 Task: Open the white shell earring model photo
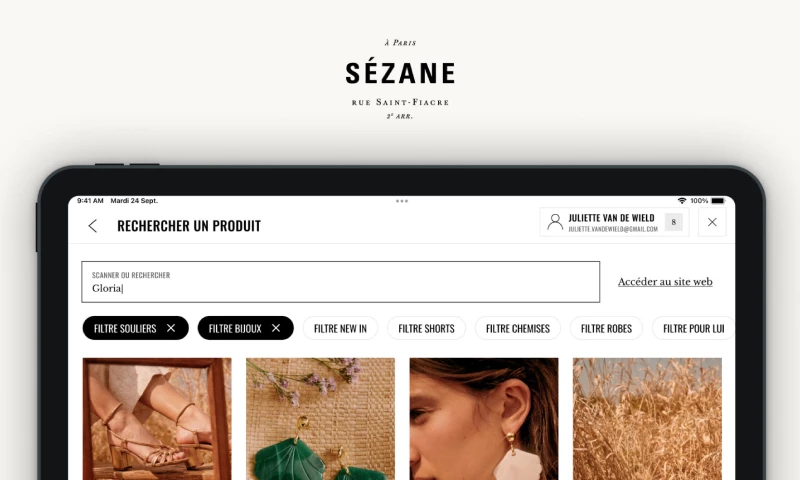484,419
